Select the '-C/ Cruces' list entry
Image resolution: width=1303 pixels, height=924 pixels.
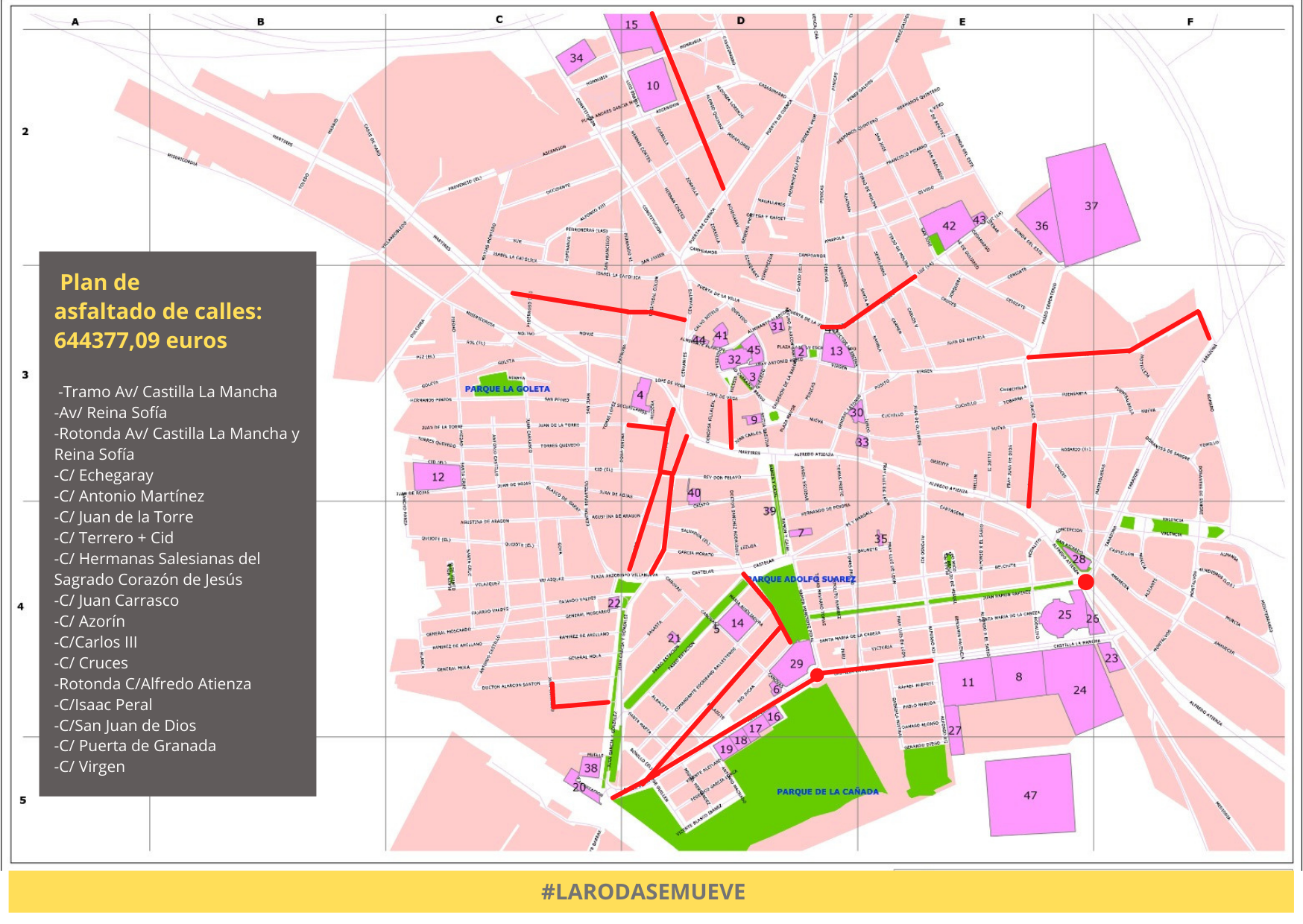91,663
